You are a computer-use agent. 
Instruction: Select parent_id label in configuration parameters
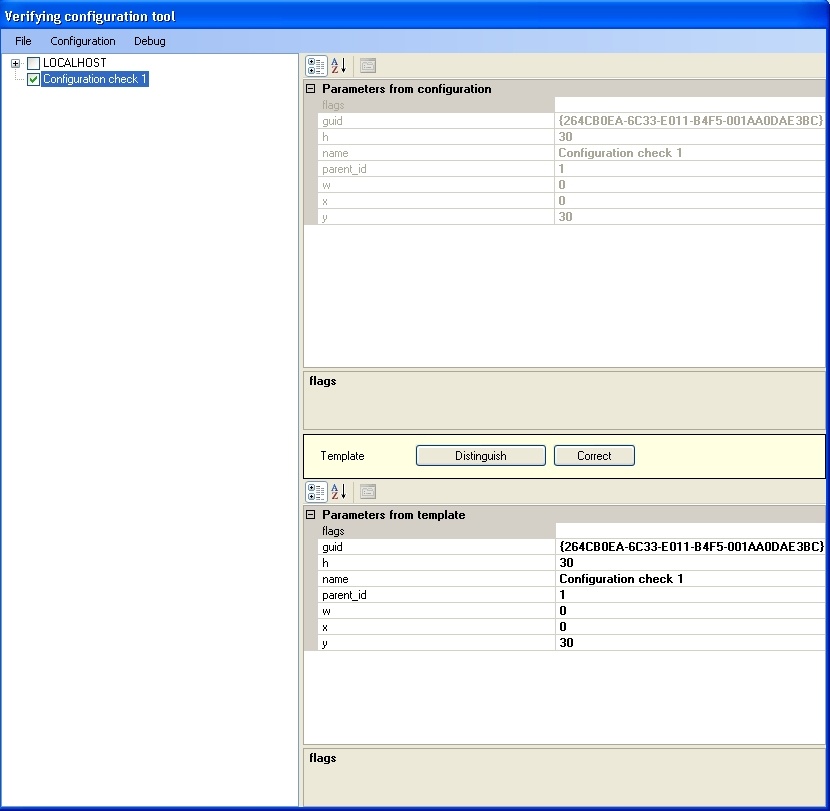point(436,169)
